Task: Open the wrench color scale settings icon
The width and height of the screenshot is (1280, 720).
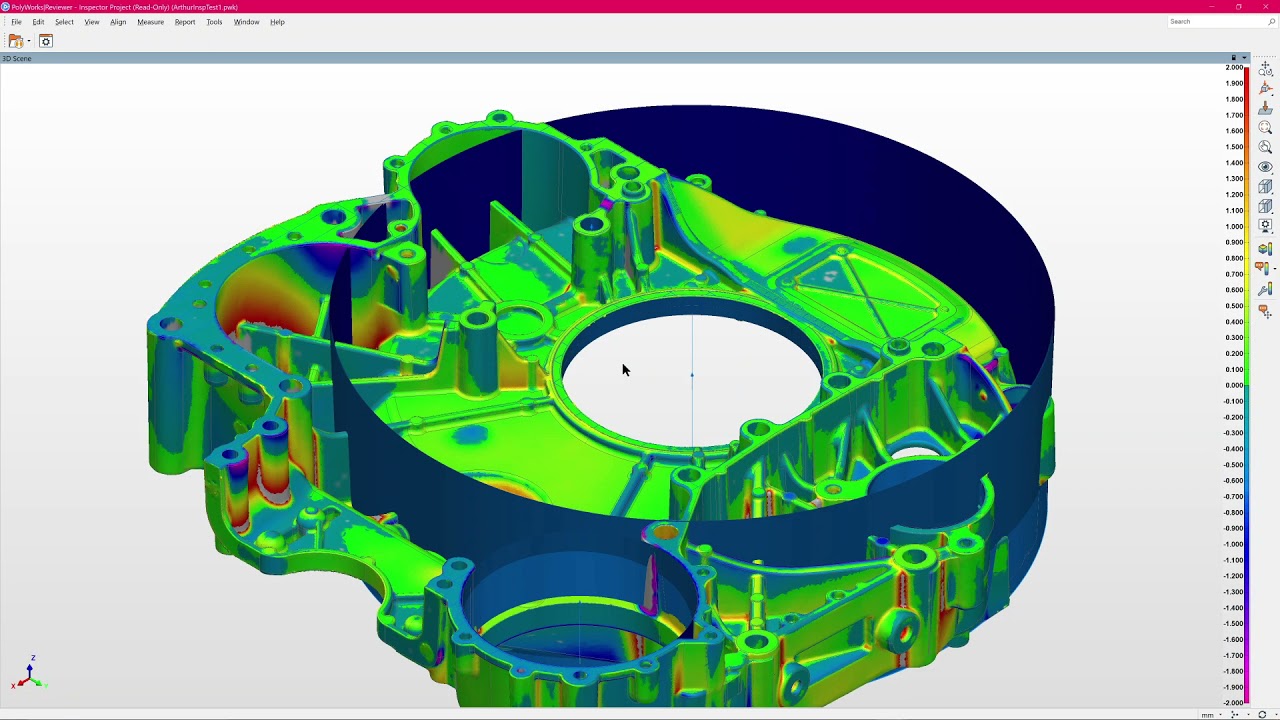Action: (1265, 289)
